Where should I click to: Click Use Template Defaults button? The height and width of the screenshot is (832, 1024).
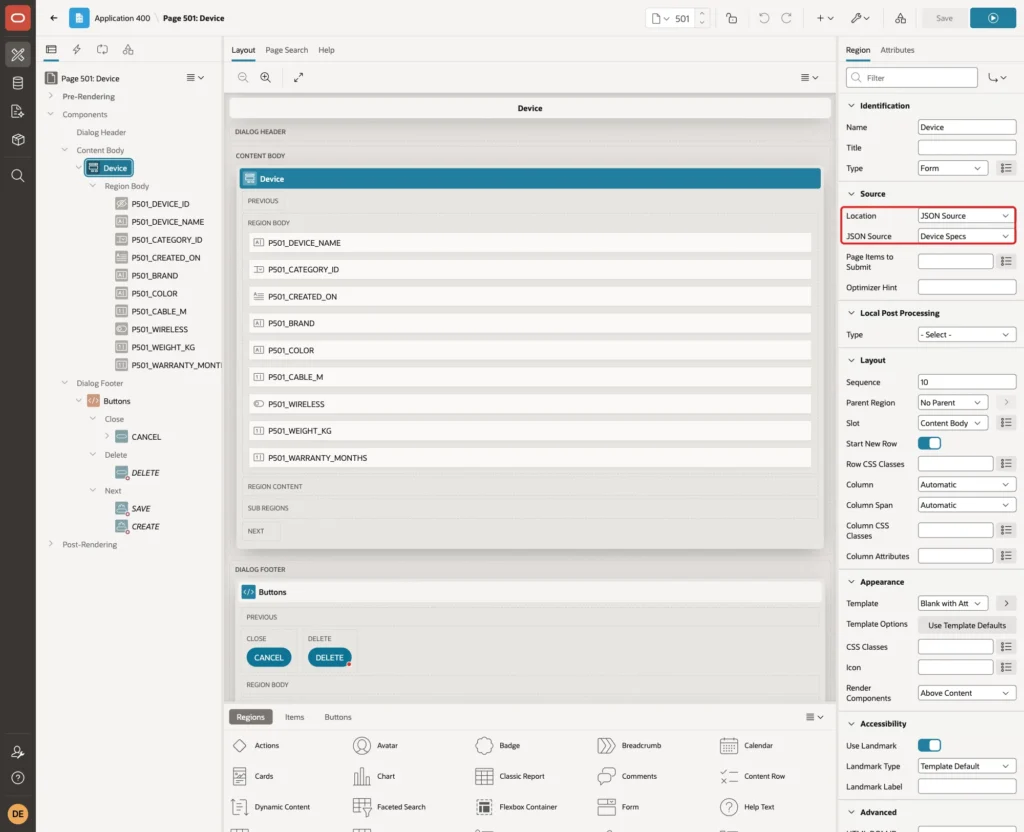pos(967,626)
